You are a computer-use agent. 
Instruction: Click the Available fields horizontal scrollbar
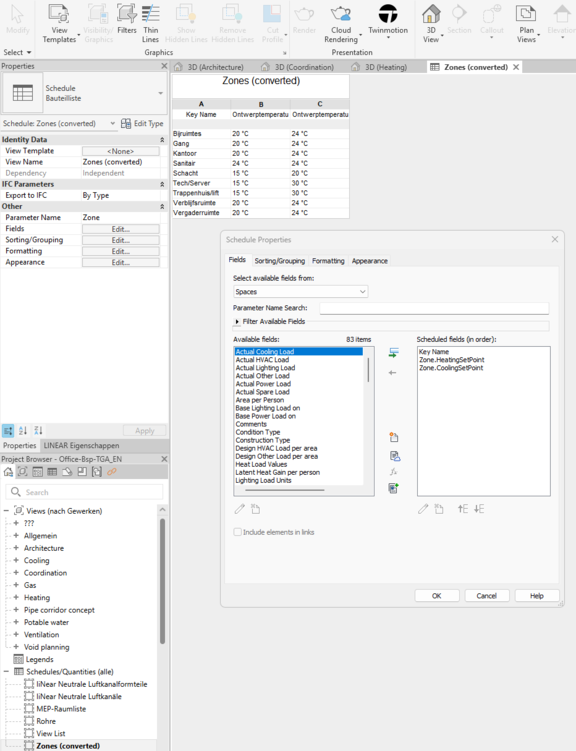tap(284, 490)
